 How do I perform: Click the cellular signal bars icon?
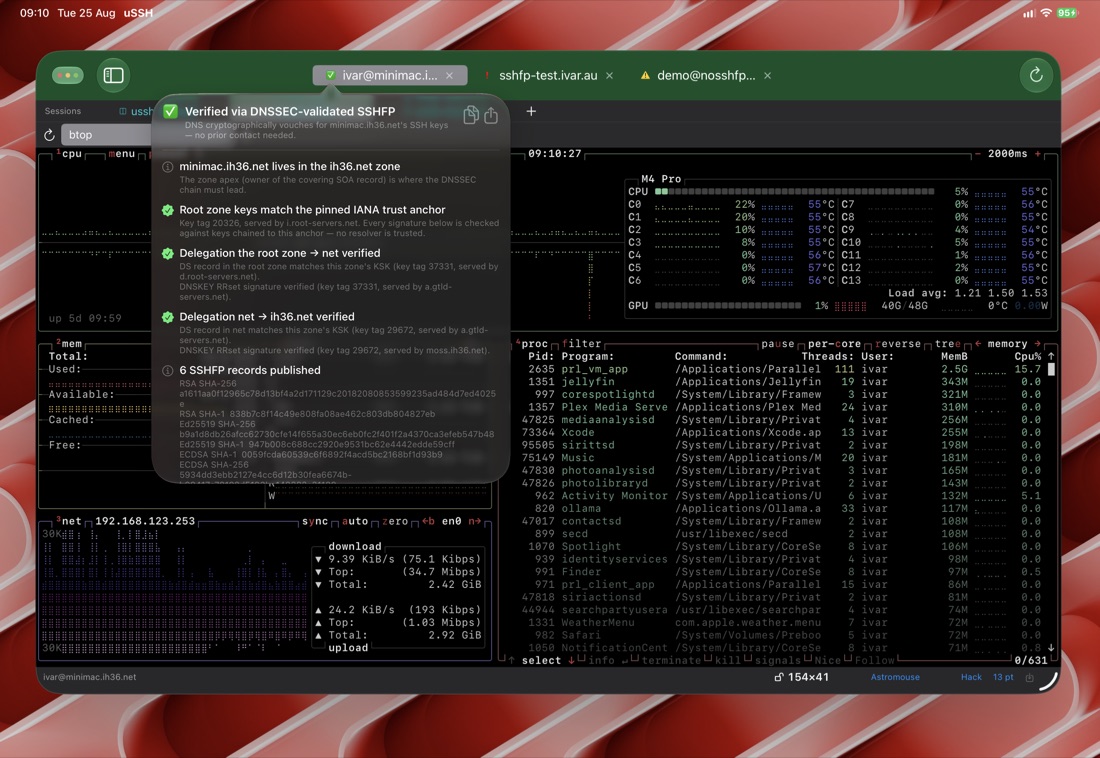coord(1029,13)
